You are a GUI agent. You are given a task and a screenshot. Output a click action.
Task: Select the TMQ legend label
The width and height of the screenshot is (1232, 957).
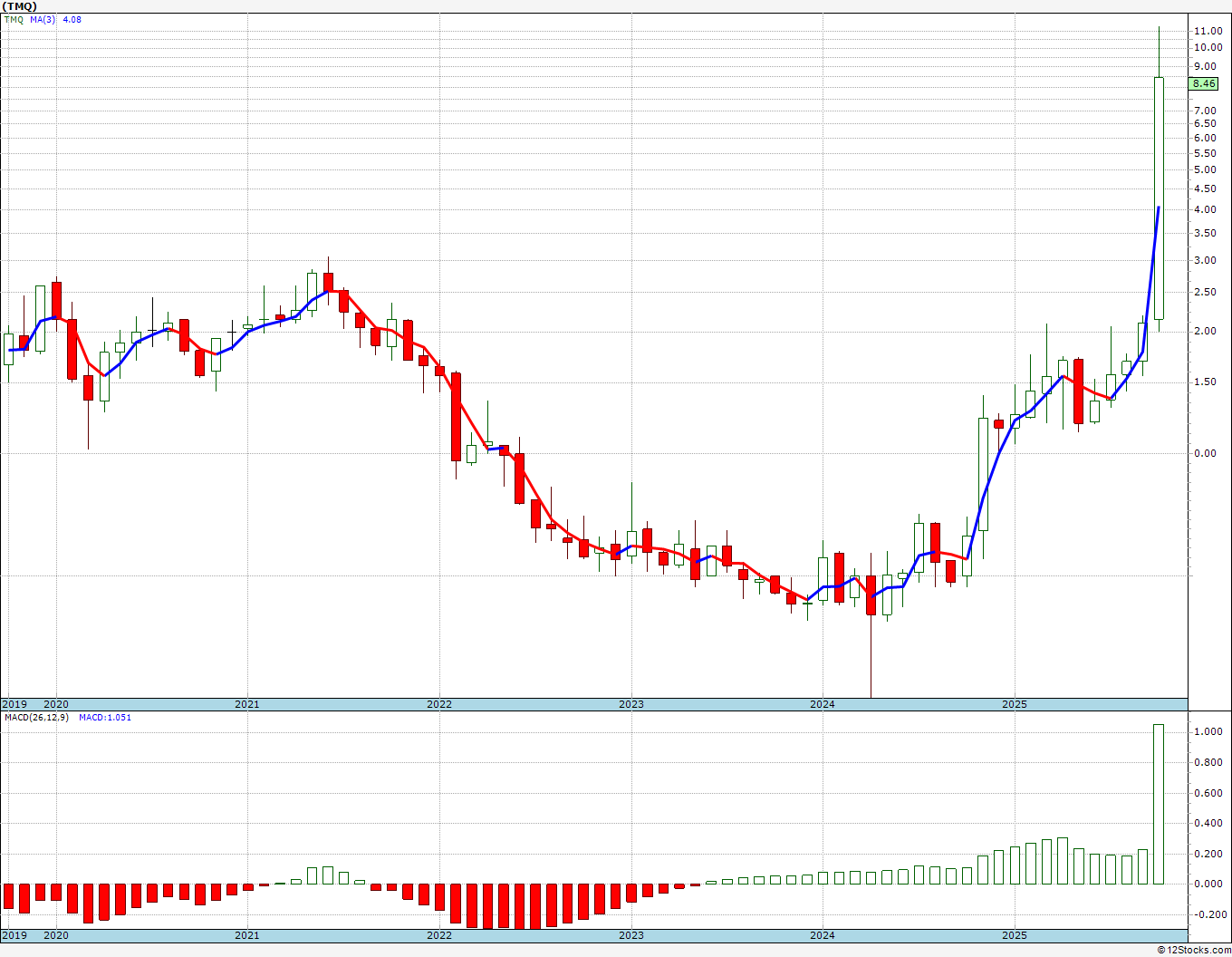(14, 19)
